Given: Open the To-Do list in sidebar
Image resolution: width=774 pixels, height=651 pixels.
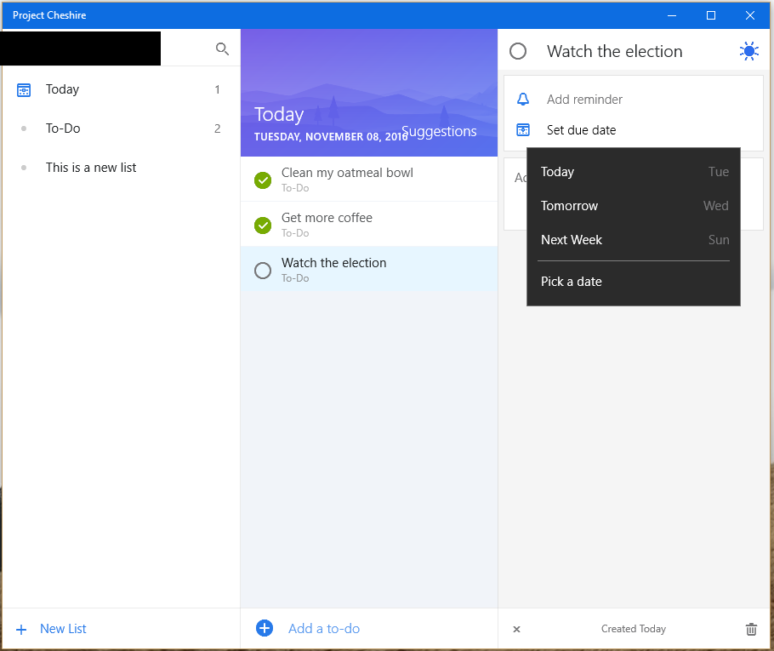Looking at the screenshot, I should [x=63, y=128].
